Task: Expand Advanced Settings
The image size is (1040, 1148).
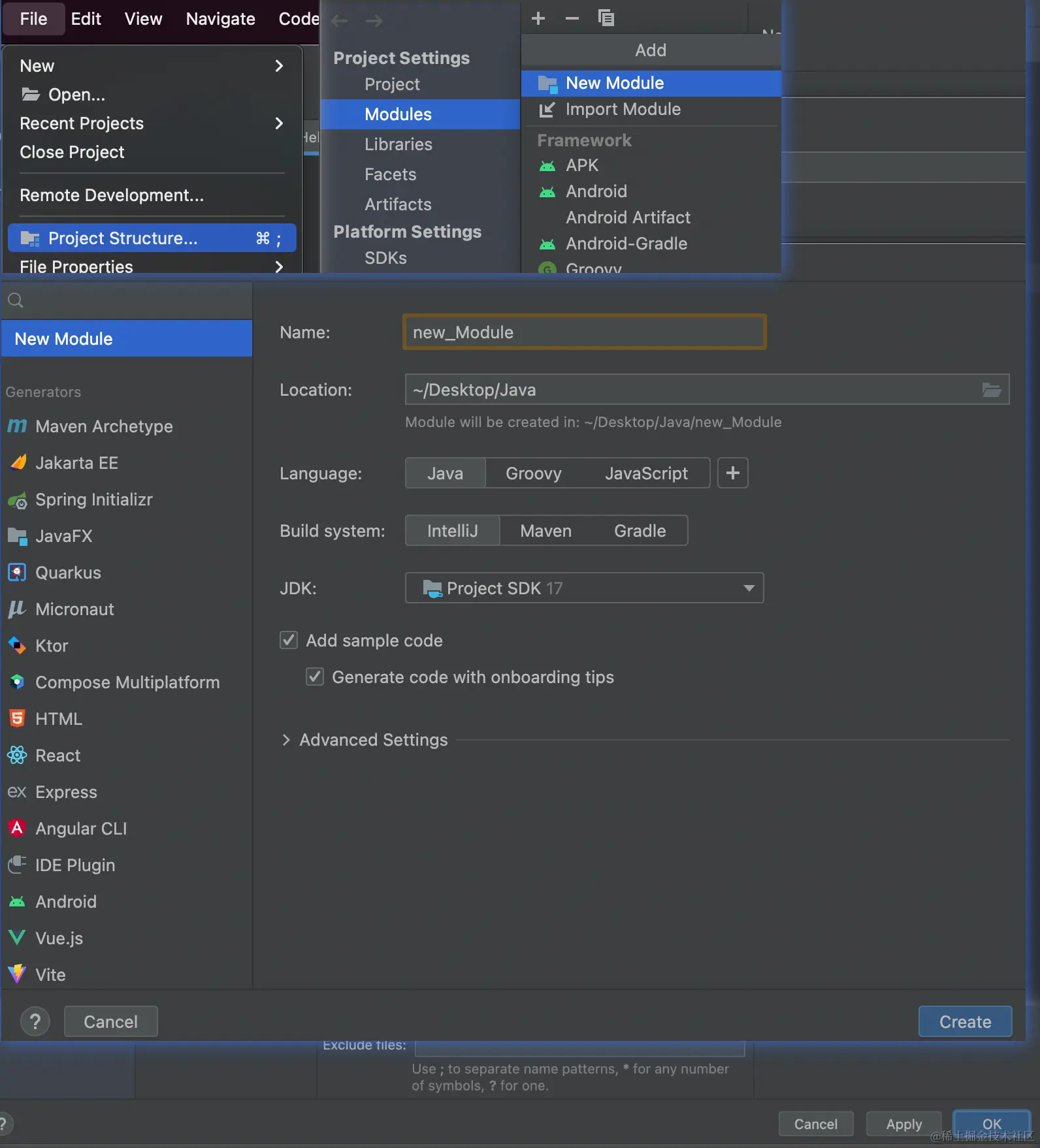Action: pos(286,739)
